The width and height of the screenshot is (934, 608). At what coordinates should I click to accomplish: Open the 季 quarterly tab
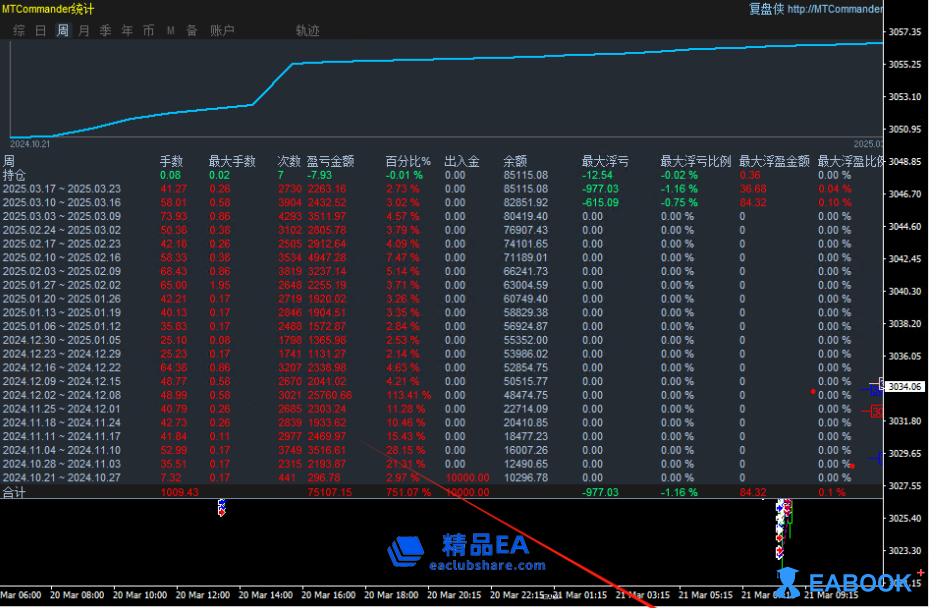pyautogui.click(x=105, y=31)
